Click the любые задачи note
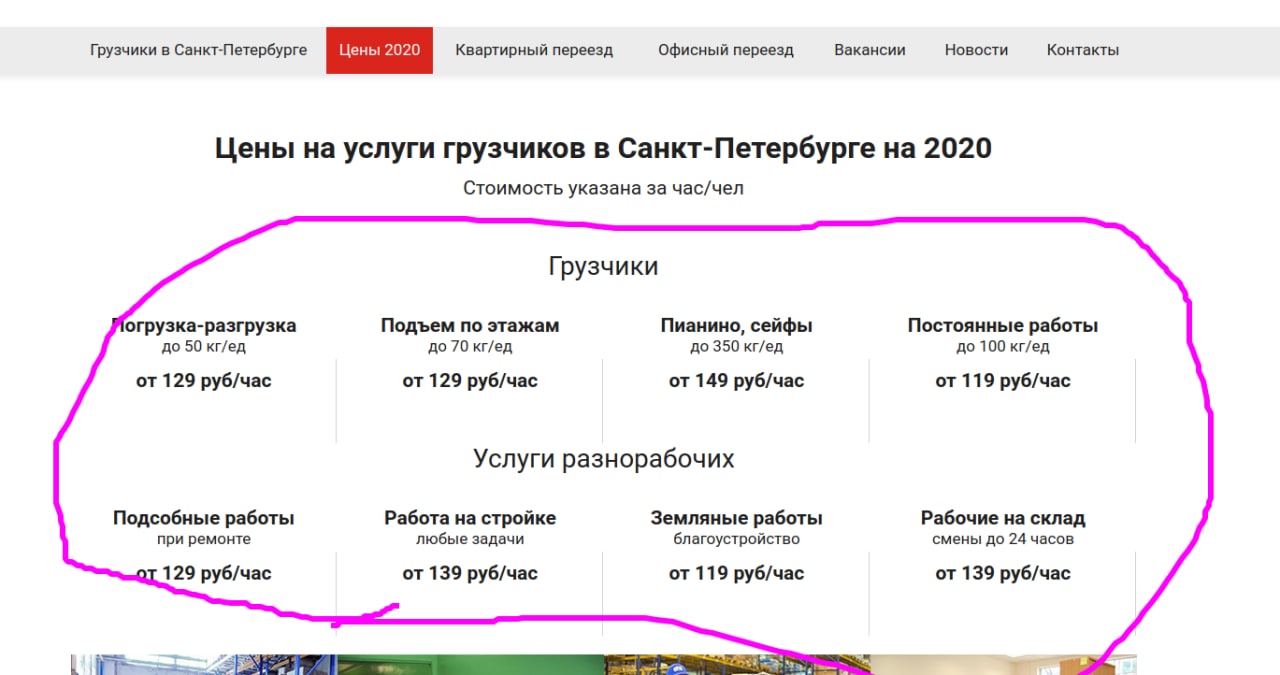The height and width of the screenshot is (675, 1280). coord(470,539)
